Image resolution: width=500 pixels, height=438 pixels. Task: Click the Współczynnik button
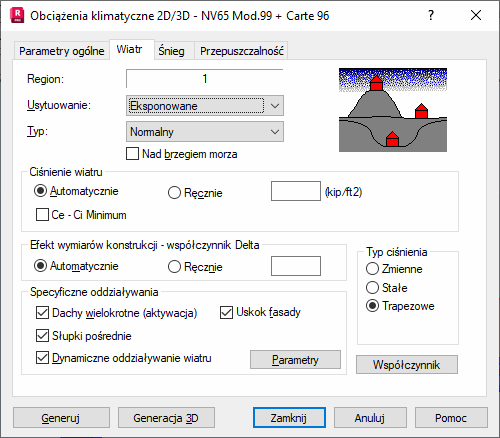click(x=407, y=365)
